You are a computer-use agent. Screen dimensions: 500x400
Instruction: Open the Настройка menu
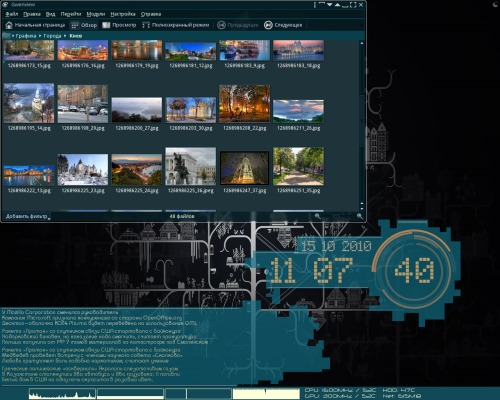(123, 14)
